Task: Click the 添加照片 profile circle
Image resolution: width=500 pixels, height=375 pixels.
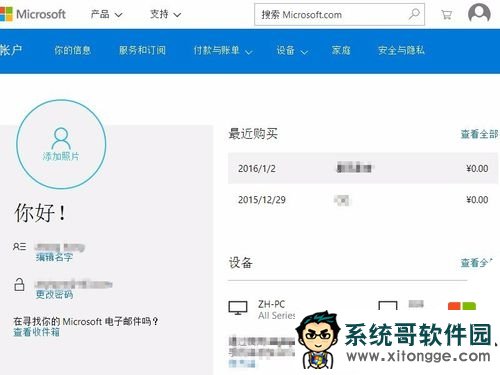Action: (61, 144)
